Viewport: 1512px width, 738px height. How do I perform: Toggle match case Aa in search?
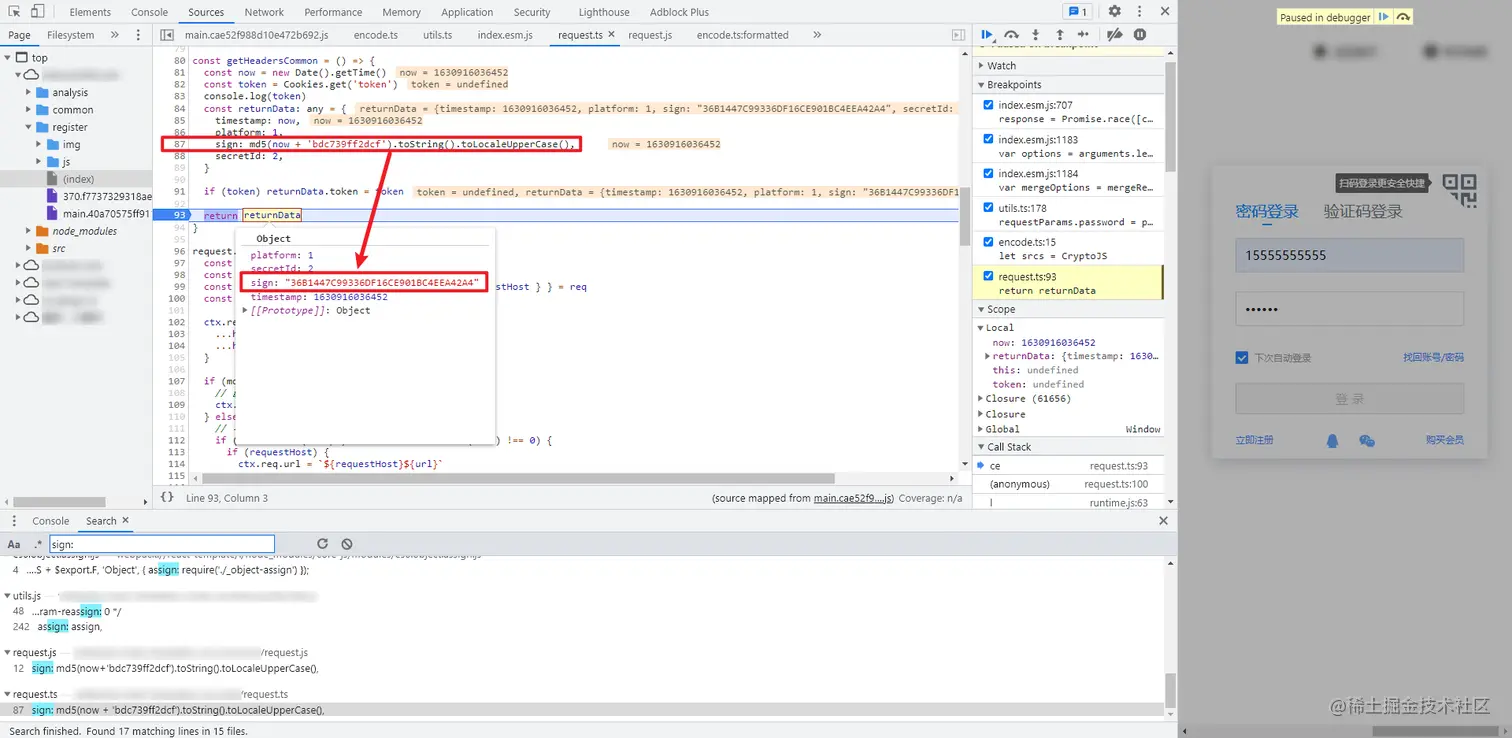point(14,544)
